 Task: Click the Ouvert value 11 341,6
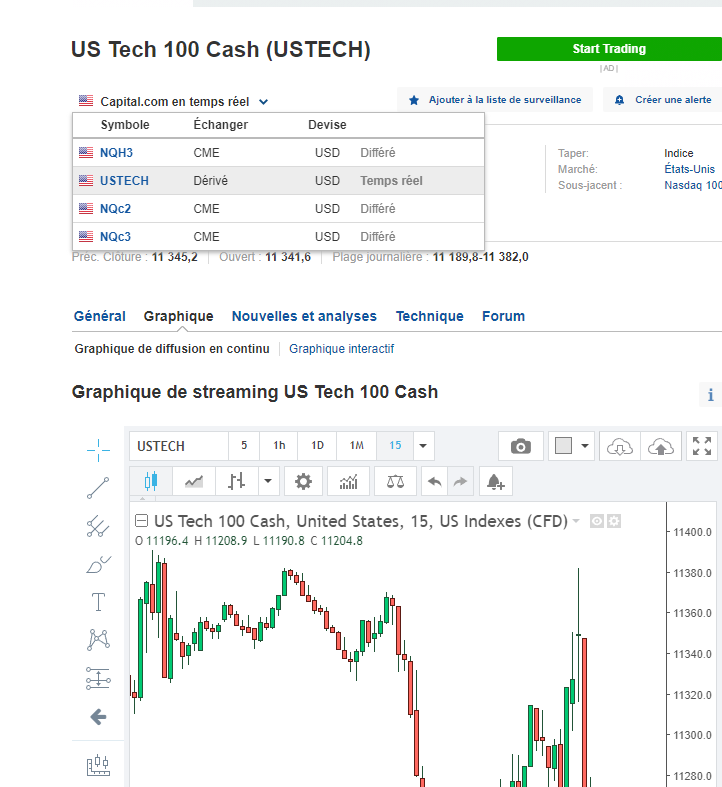288,257
